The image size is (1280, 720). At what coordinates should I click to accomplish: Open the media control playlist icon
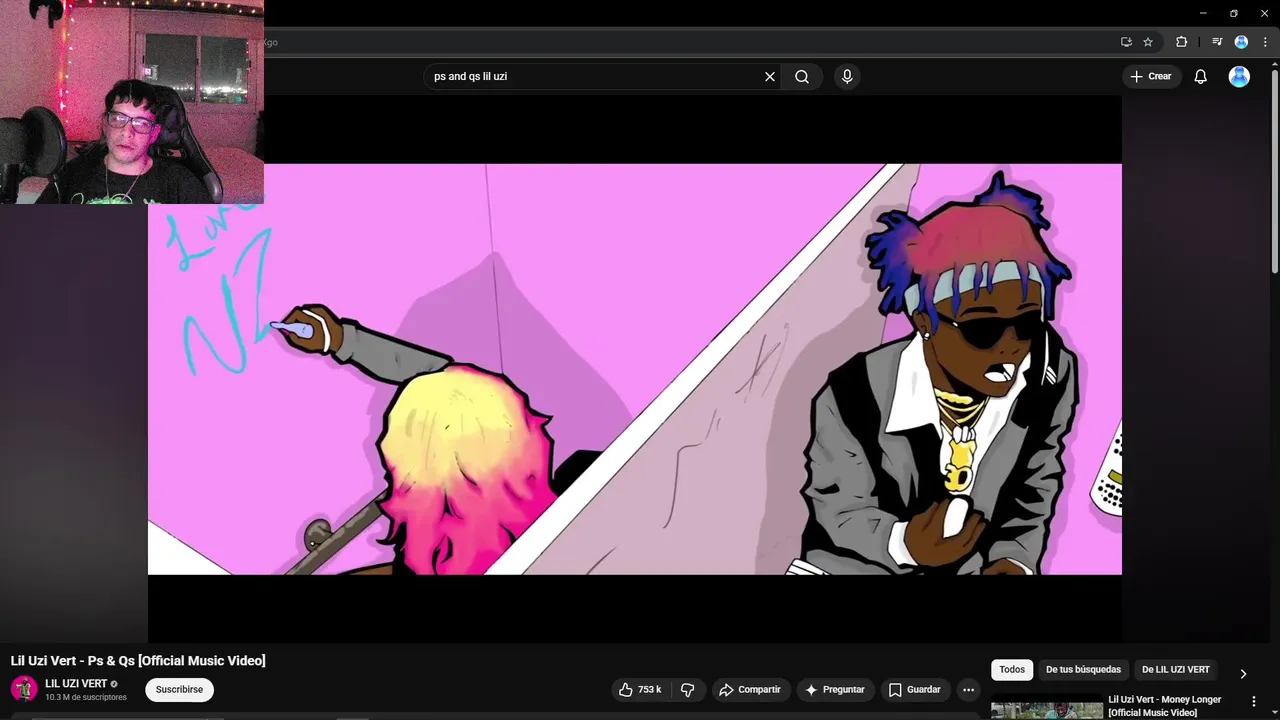(1217, 42)
